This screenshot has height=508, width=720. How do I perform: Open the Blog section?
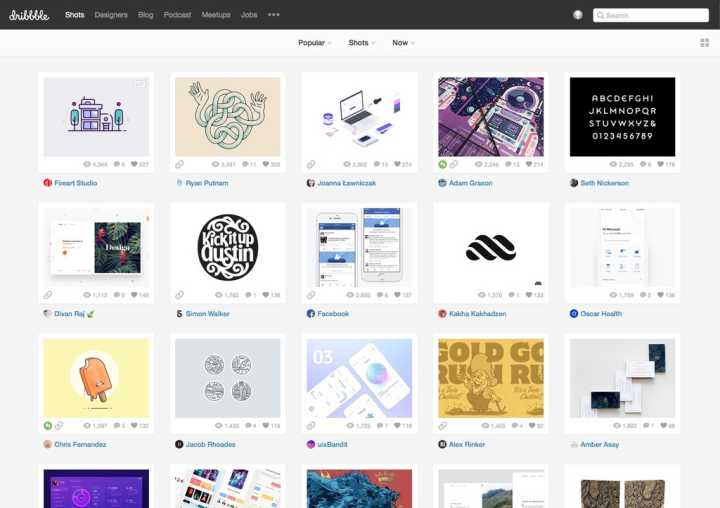(x=146, y=15)
